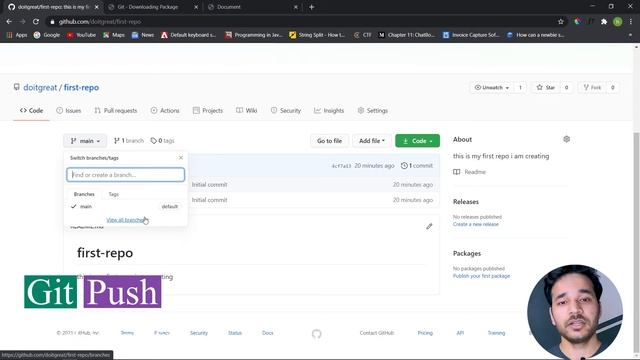Open the main branch dropdown button
This screenshot has width=640, height=360.
point(85,141)
